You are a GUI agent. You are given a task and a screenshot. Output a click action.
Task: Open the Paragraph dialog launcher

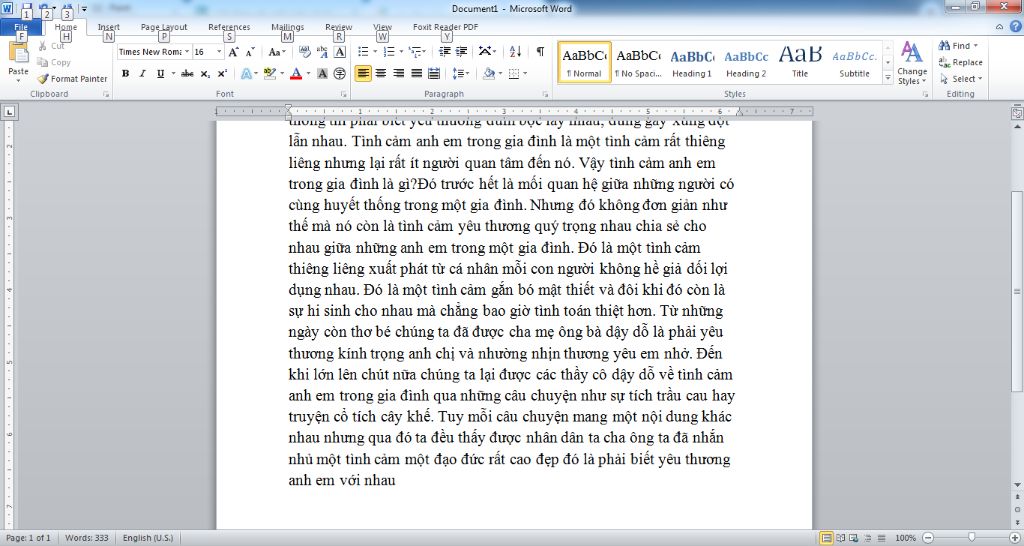[545, 95]
